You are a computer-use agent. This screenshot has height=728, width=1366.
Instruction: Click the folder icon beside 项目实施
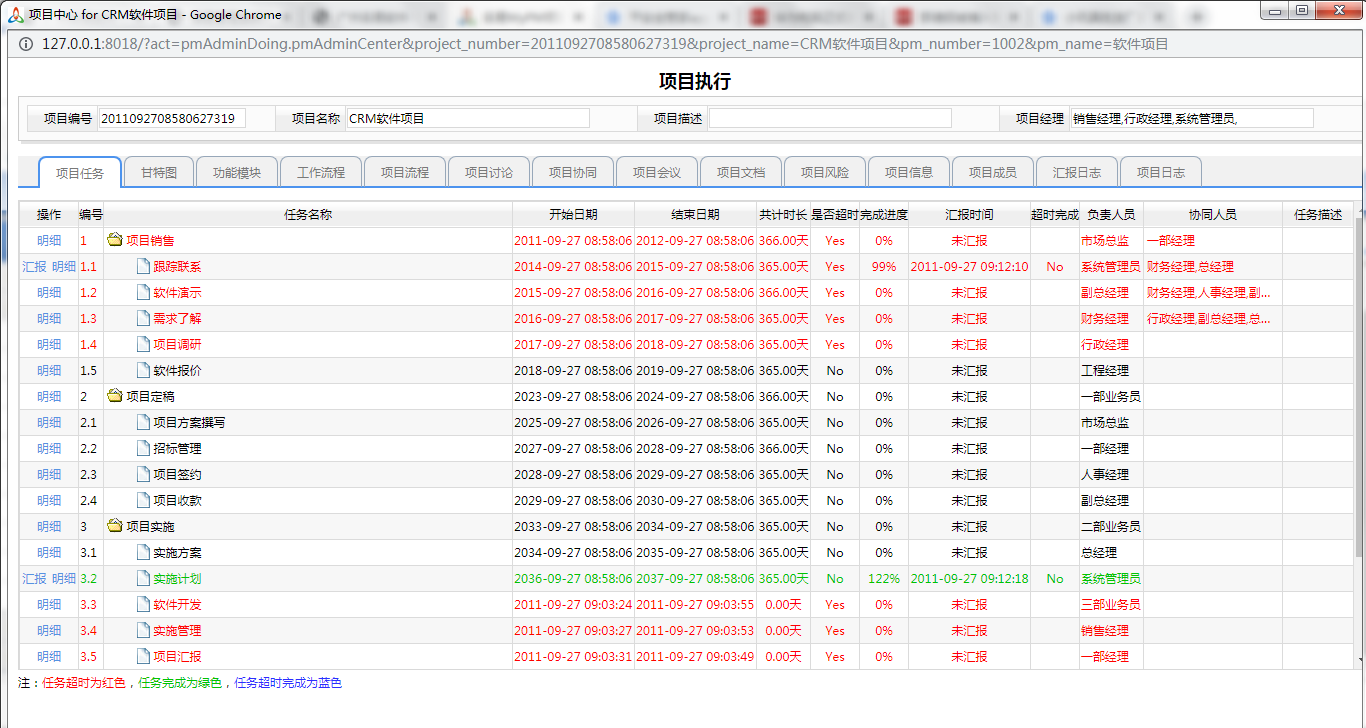[115, 526]
